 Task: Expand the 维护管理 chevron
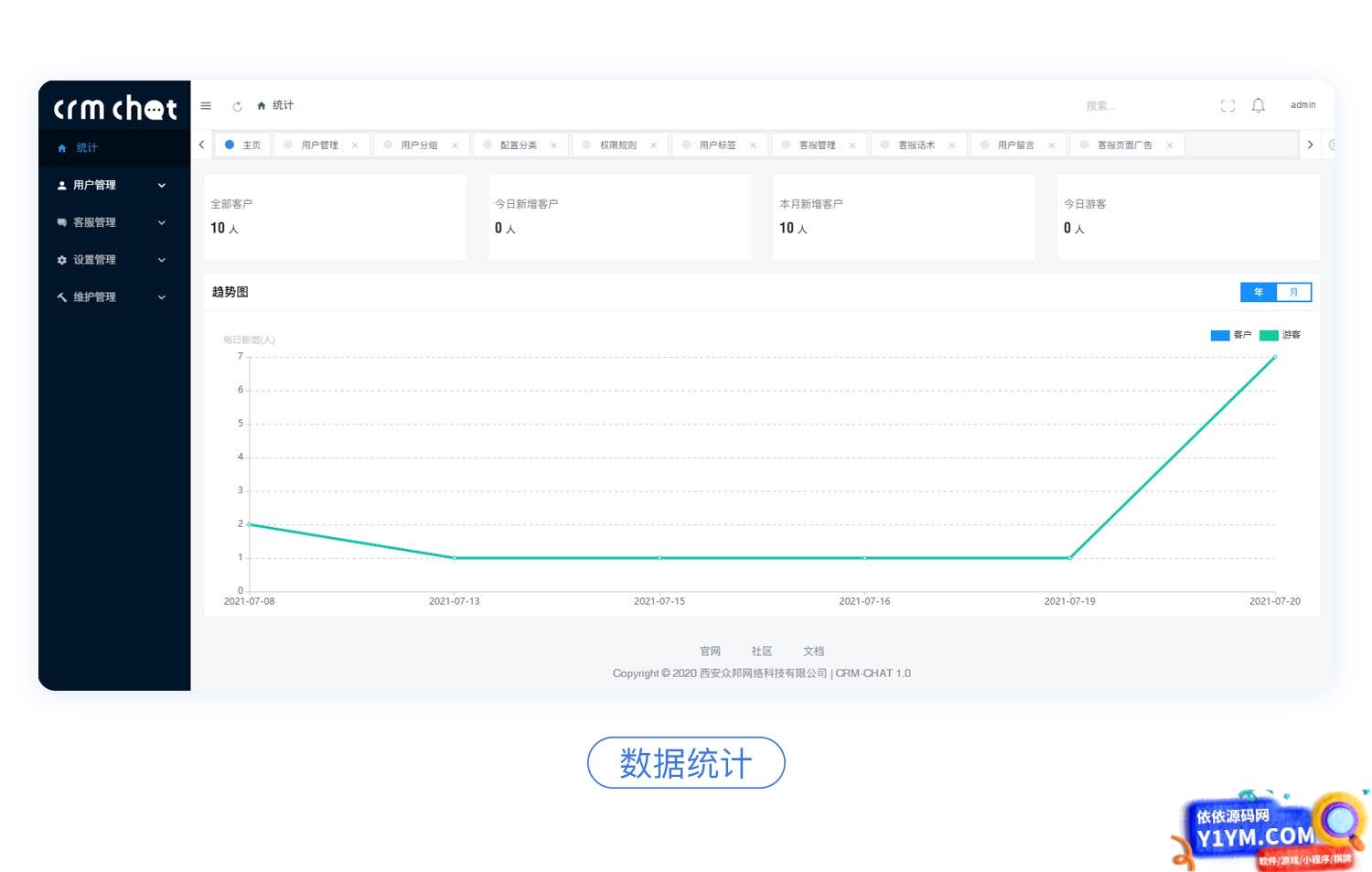click(162, 297)
